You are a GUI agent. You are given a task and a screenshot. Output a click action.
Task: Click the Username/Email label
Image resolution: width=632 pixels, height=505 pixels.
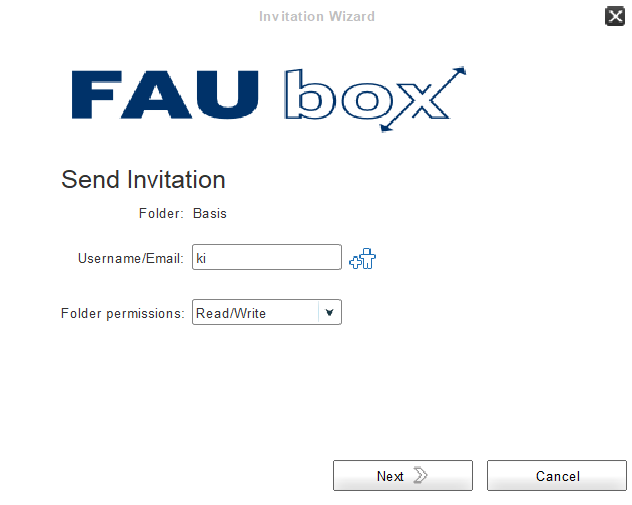131,258
